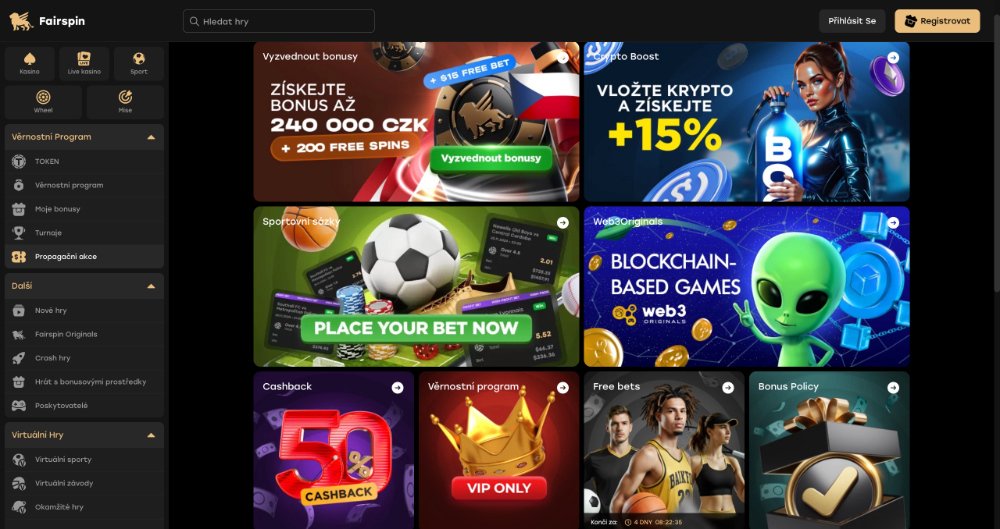Open Crash hry sidebar item
The image size is (1000, 529).
pos(84,358)
